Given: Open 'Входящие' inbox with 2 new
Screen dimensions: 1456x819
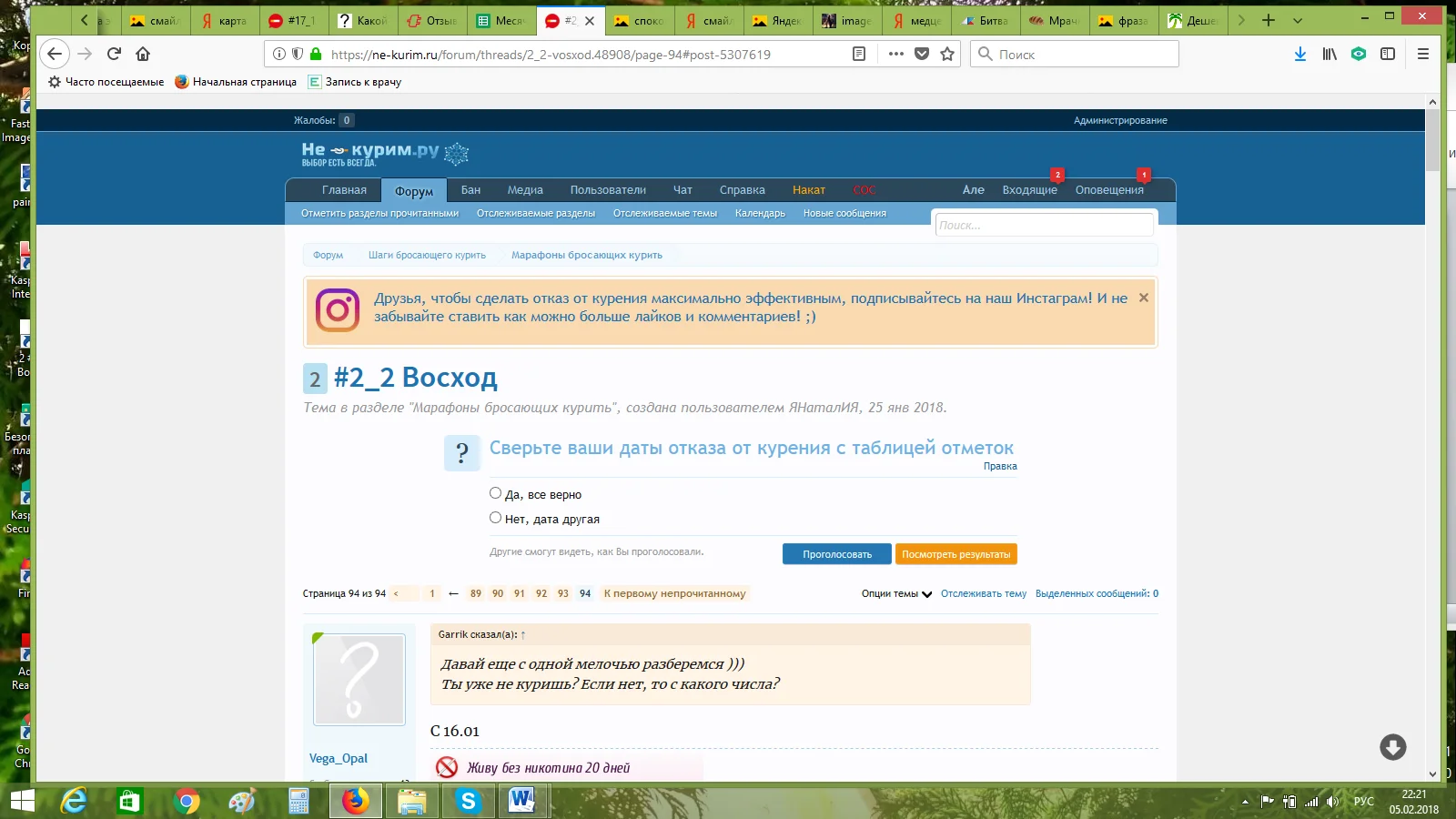Looking at the screenshot, I should click(1029, 190).
